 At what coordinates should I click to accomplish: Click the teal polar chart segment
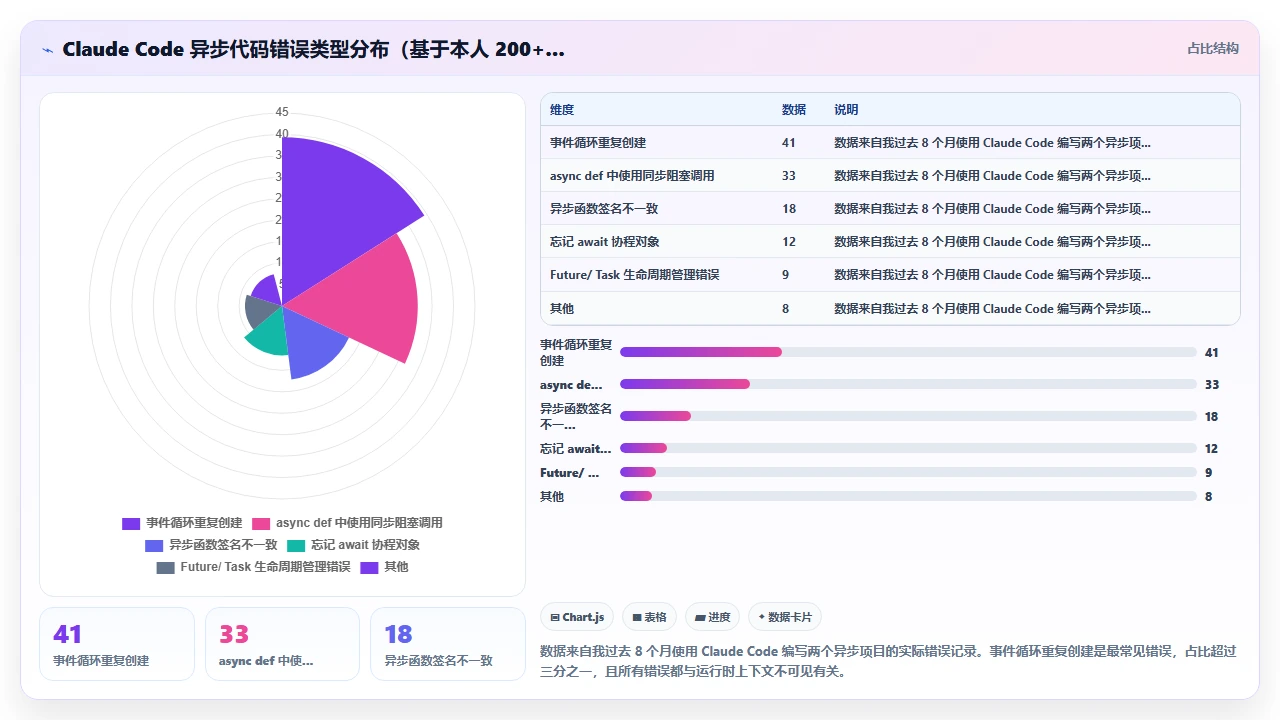coord(268,335)
